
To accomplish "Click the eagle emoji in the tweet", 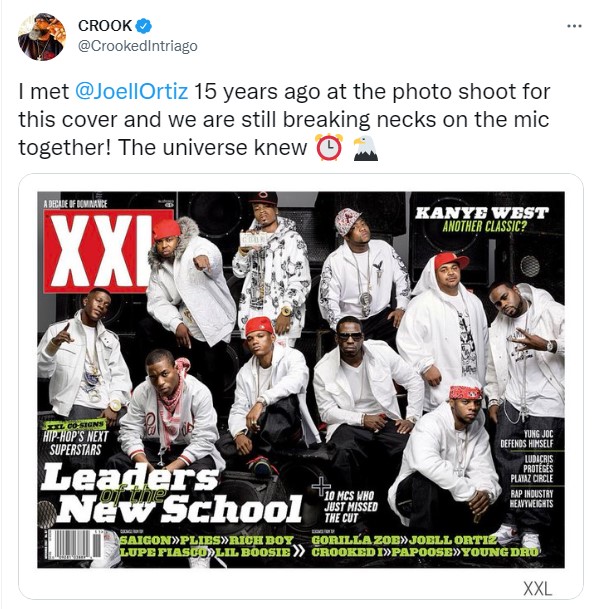I will click(x=365, y=148).
